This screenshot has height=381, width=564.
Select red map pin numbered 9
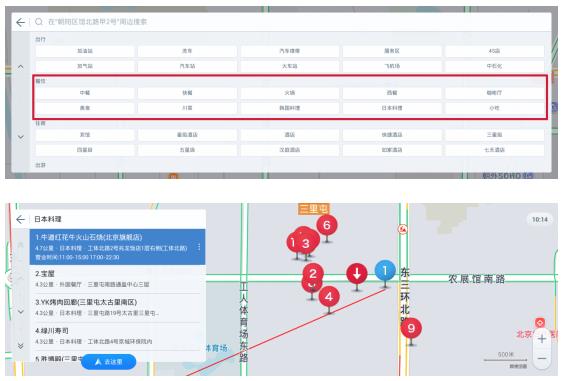click(411, 328)
